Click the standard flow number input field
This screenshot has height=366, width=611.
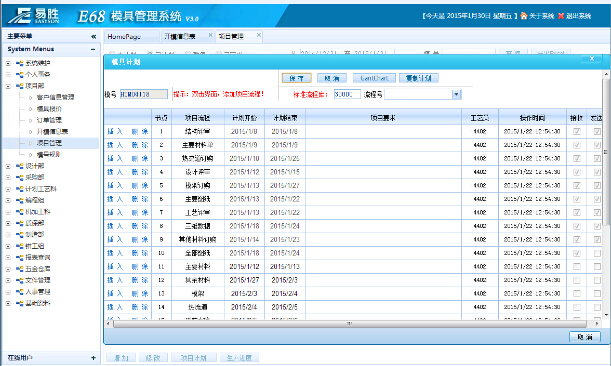point(347,94)
